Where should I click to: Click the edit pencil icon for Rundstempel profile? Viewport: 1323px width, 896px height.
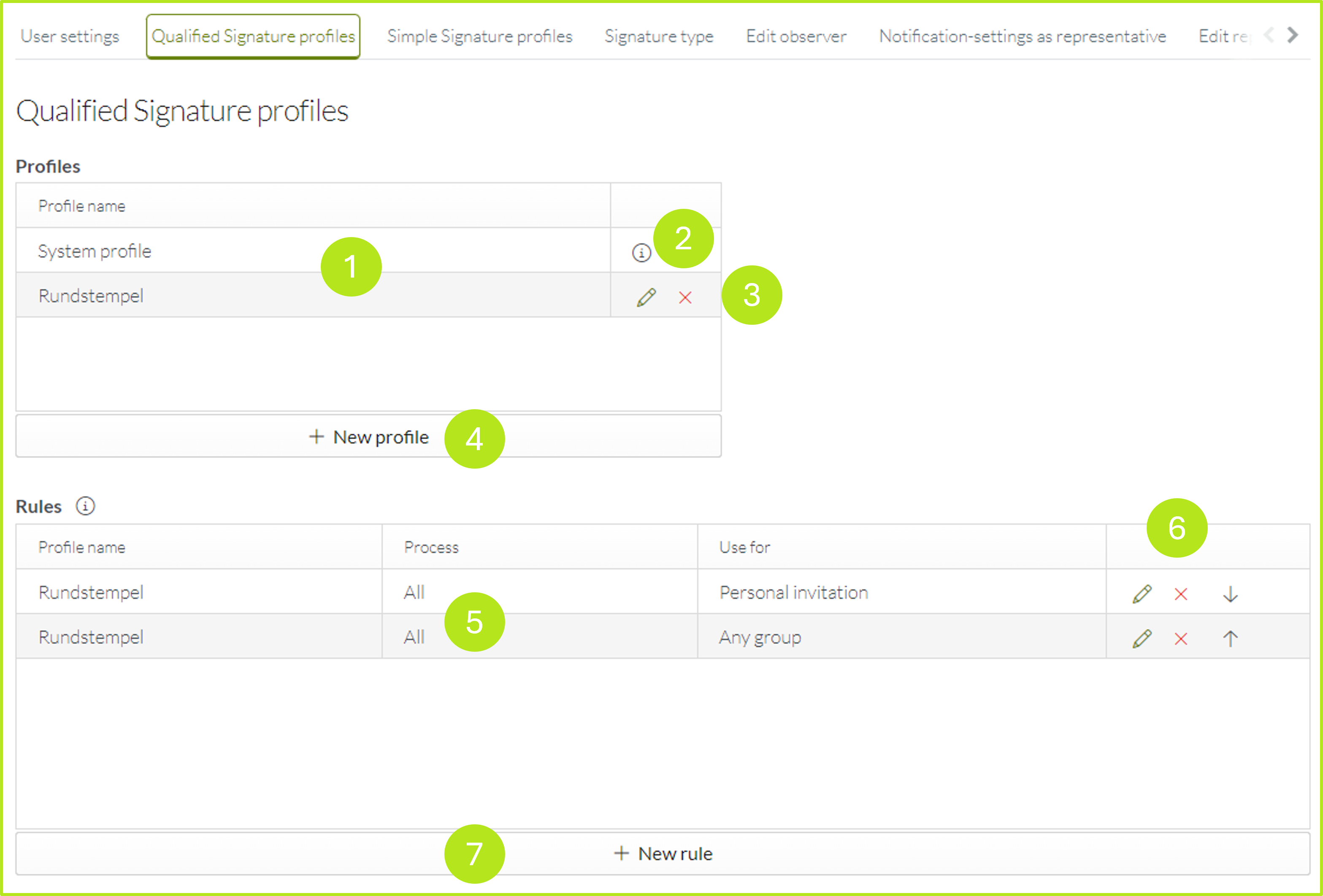(645, 295)
